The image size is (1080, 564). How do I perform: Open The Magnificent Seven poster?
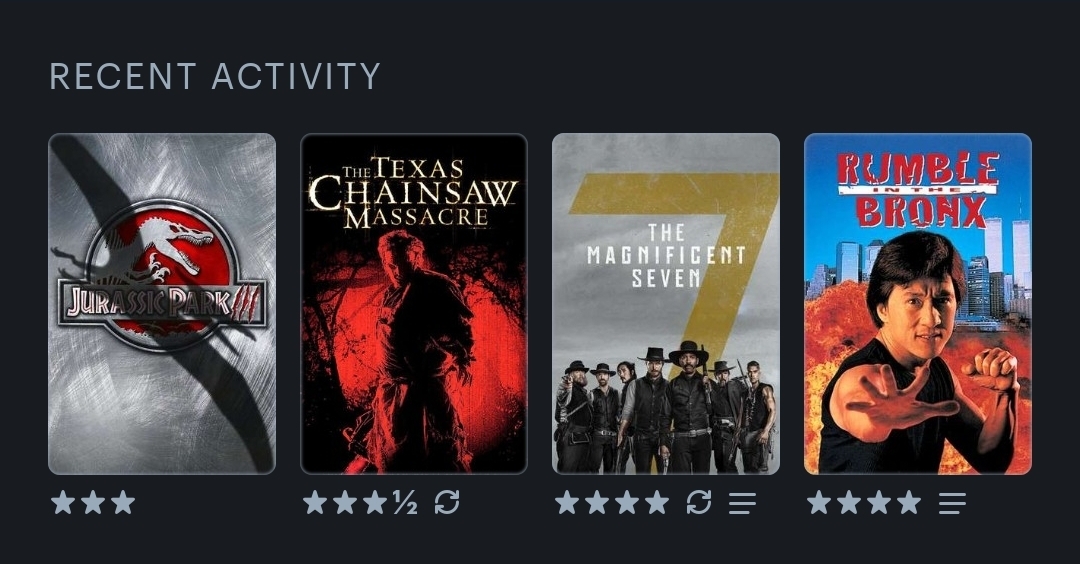pyautogui.click(x=666, y=304)
